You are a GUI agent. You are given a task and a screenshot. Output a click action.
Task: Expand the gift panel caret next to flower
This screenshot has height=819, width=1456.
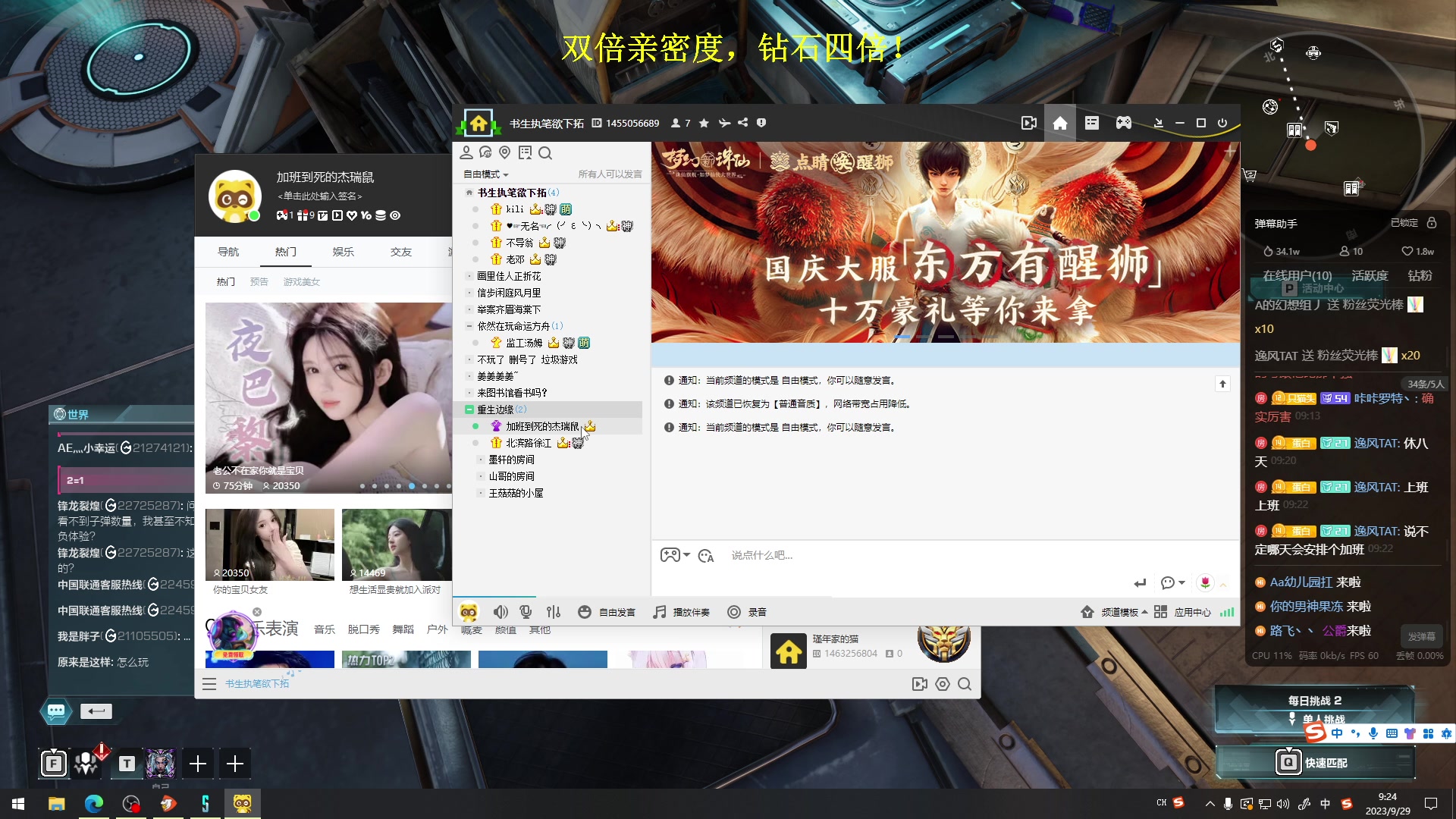1223,583
